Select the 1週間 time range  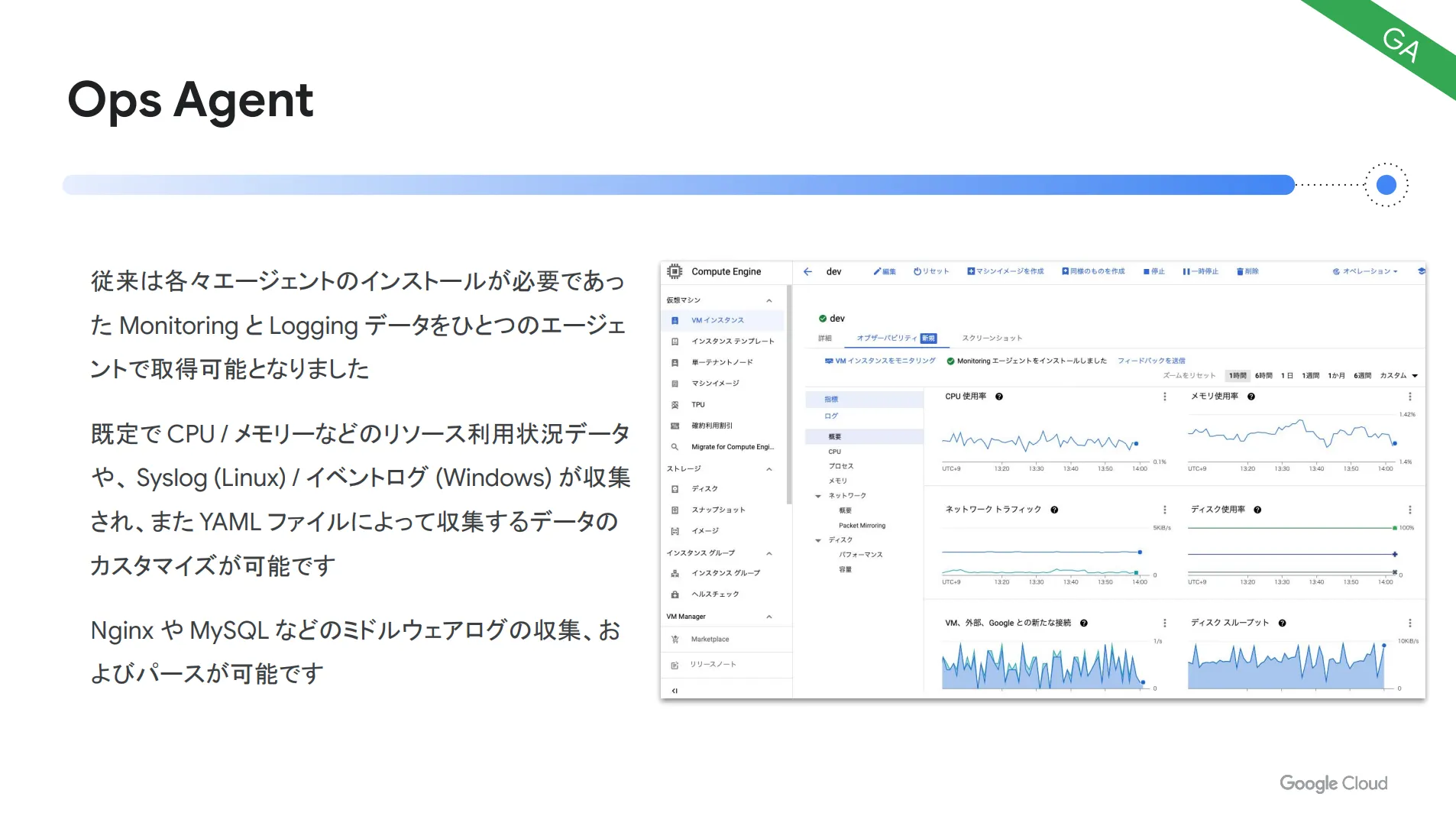coord(1311,376)
